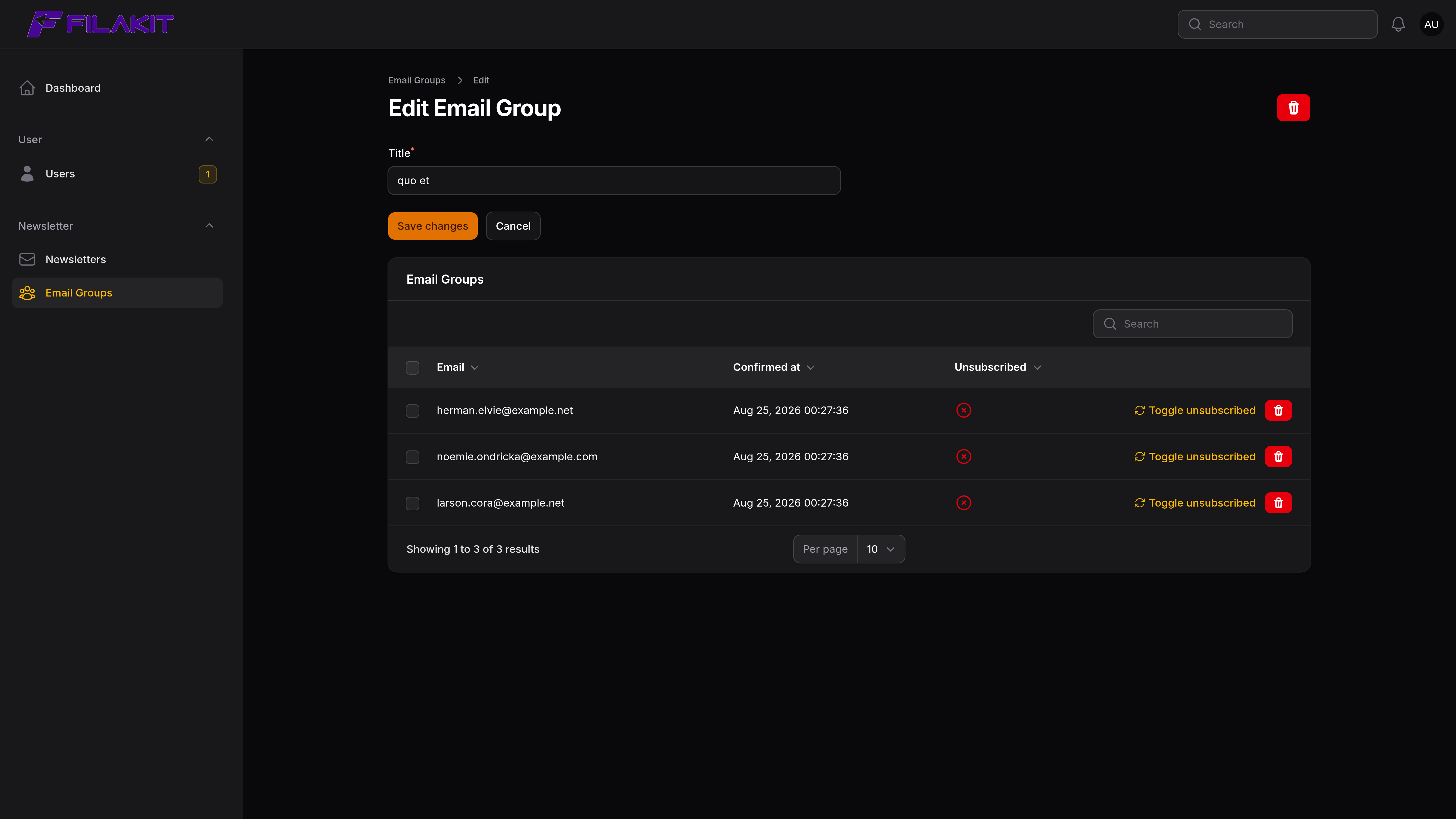Open the Per page dropdown
The image size is (1456, 819).
(881, 549)
